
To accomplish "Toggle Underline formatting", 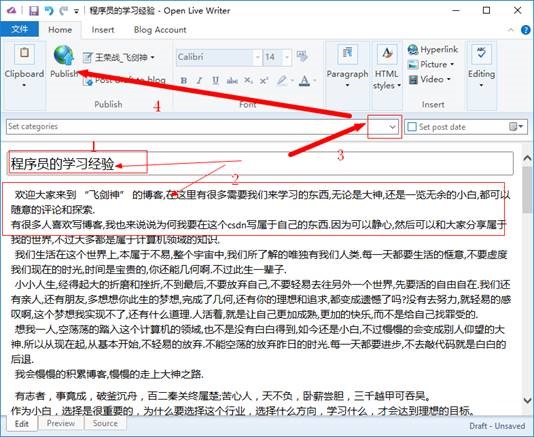I will tap(215, 80).
